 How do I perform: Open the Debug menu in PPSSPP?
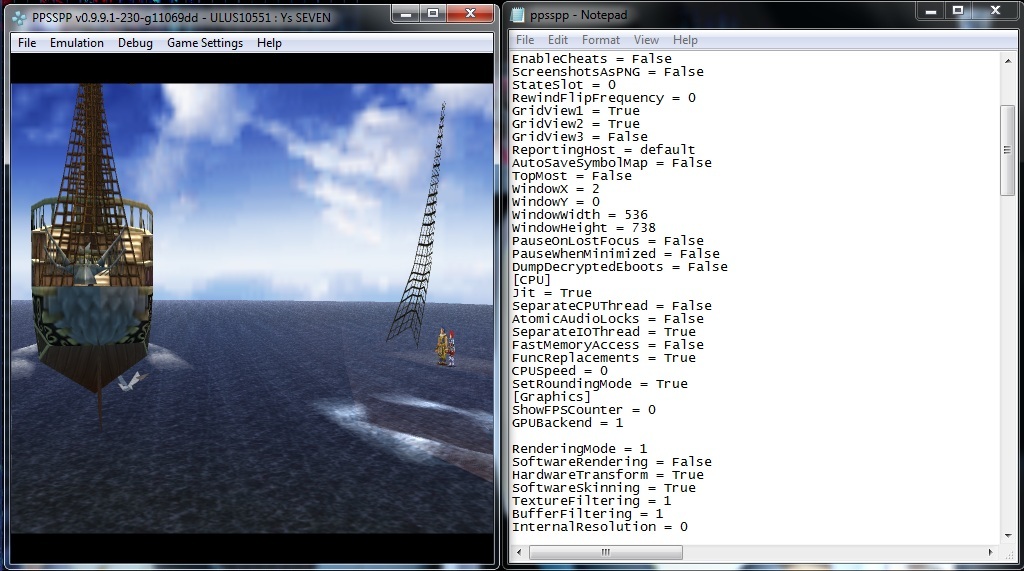coord(135,43)
